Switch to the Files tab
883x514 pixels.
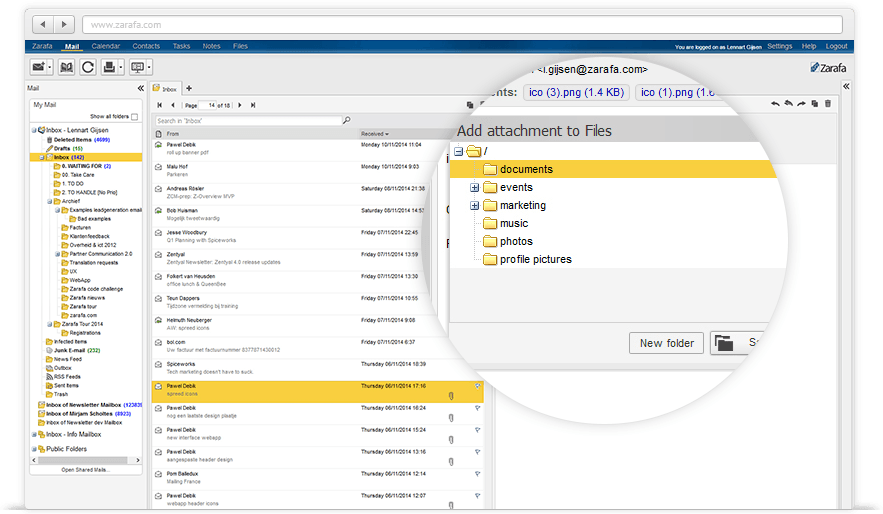240,46
